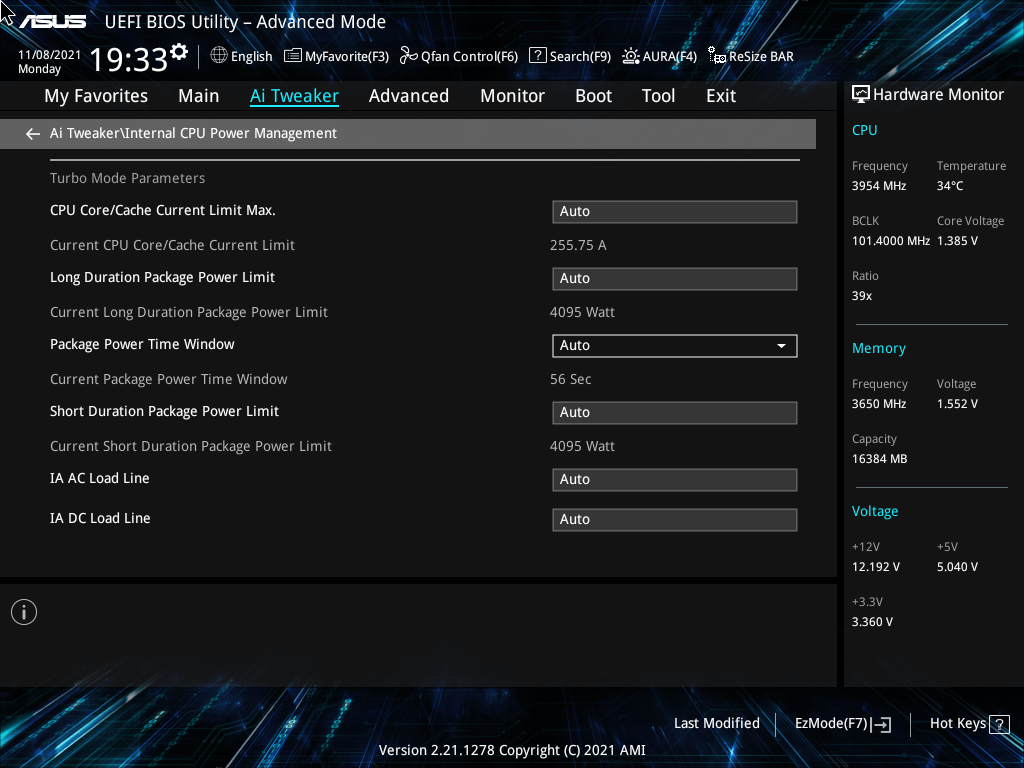The height and width of the screenshot is (768, 1024).
Task: Click the Memory section heading
Action: click(878, 349)
